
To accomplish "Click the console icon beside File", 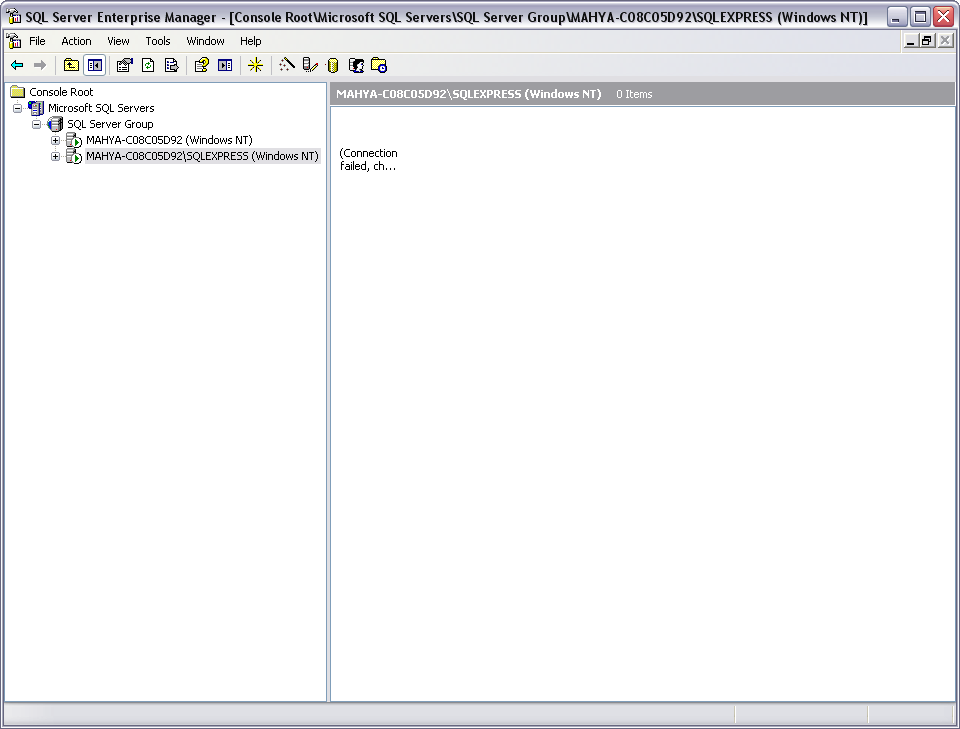I will click(13, 41).
